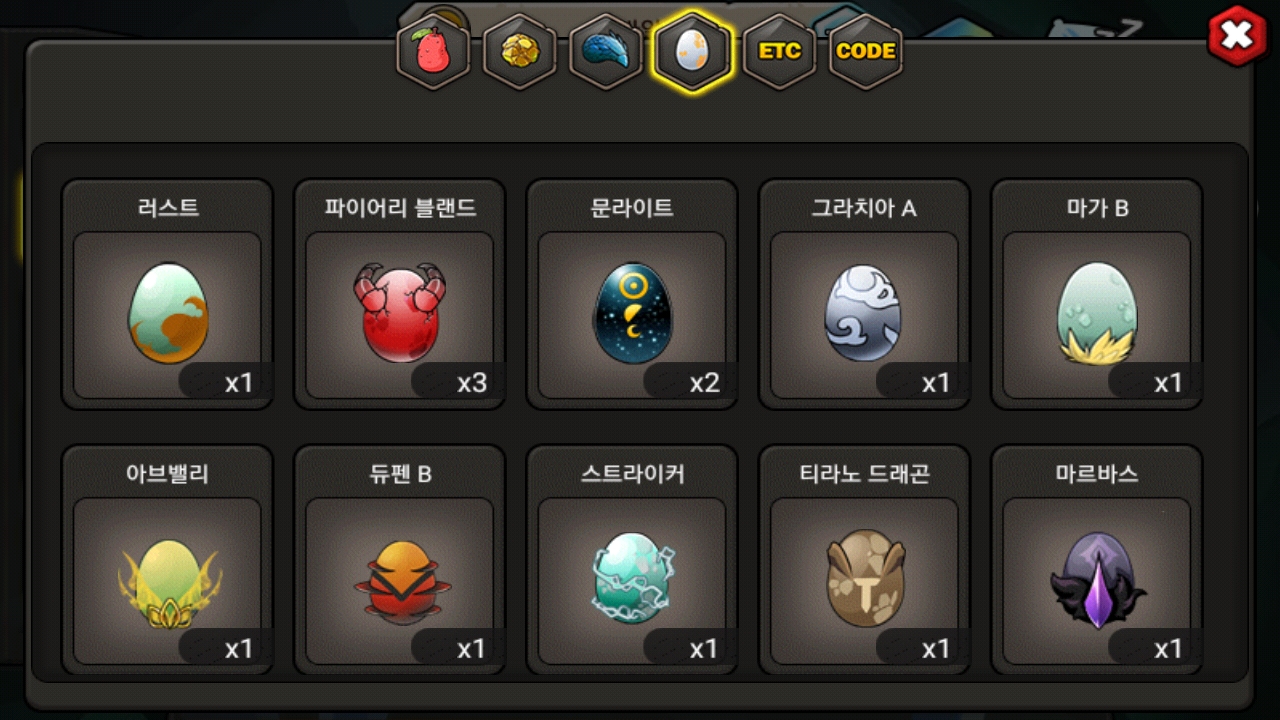Screen dimensions: 1280x720
Task: Pick the chained 스트라이커 egg
Action: (x=632, y=578)
